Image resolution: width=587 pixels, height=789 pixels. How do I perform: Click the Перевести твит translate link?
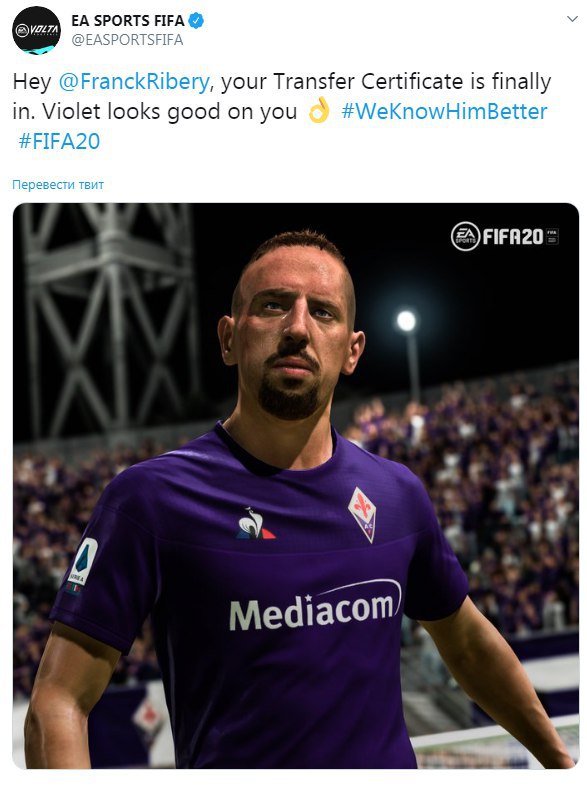[58, 185]
